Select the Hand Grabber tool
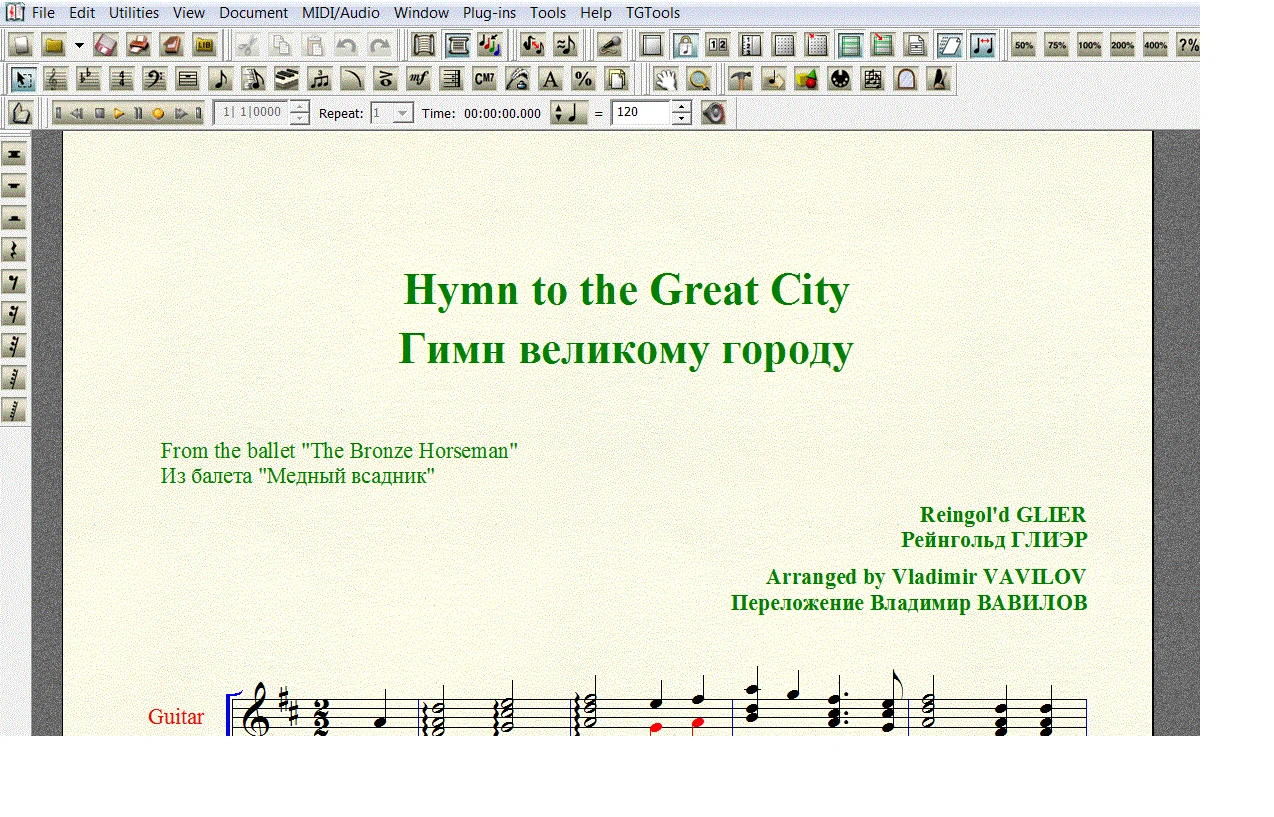Screen dimensions: 1274x817 click(666, 79)
